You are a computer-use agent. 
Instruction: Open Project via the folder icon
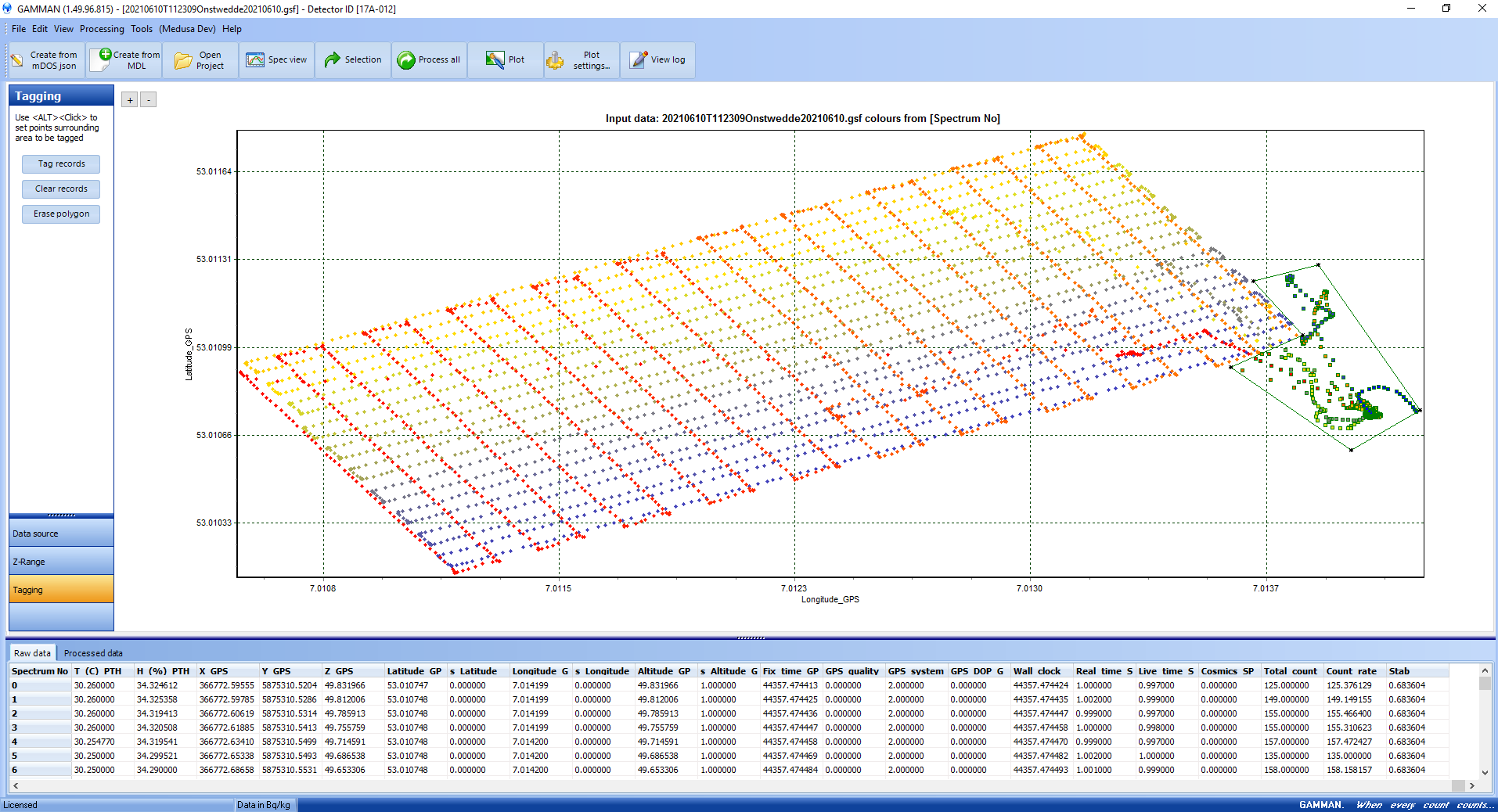point(183,60)
